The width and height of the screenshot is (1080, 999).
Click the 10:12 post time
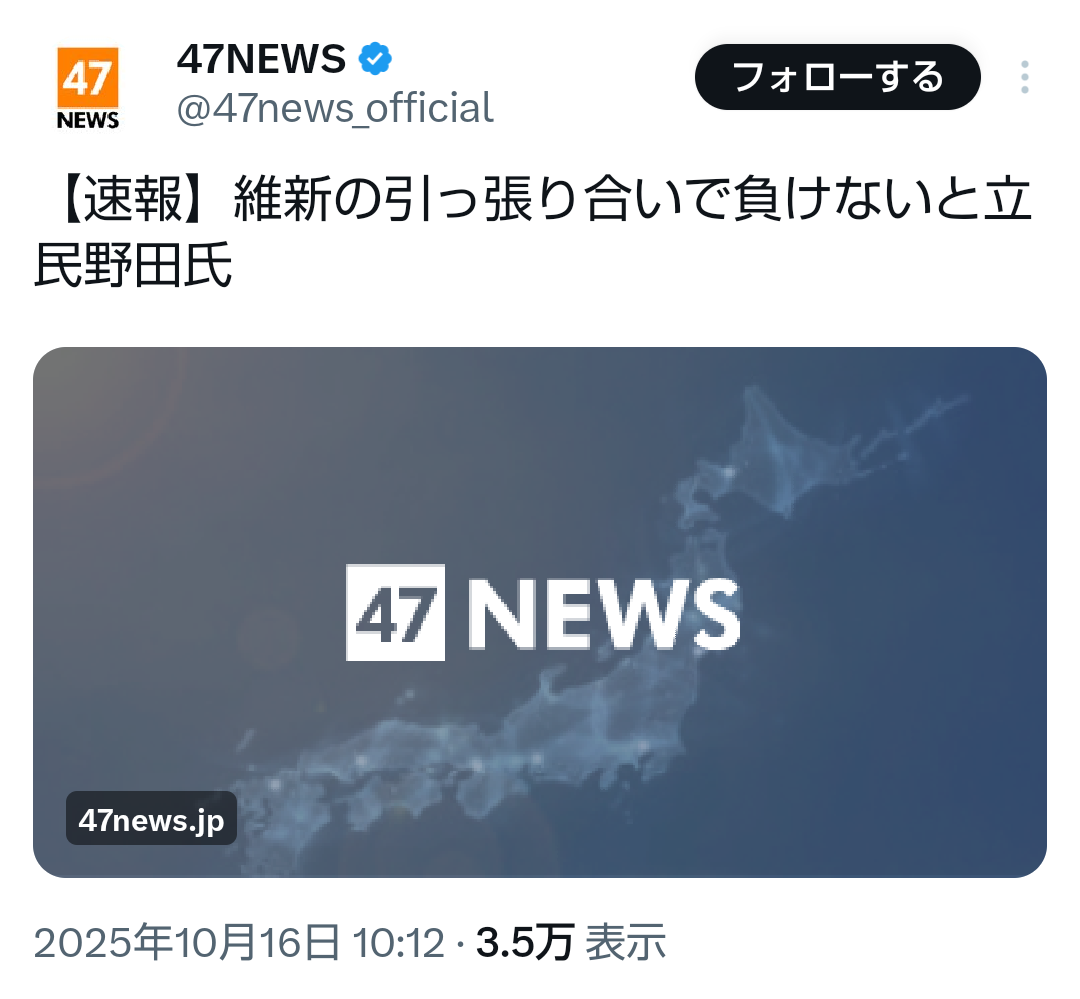[398, 942]
